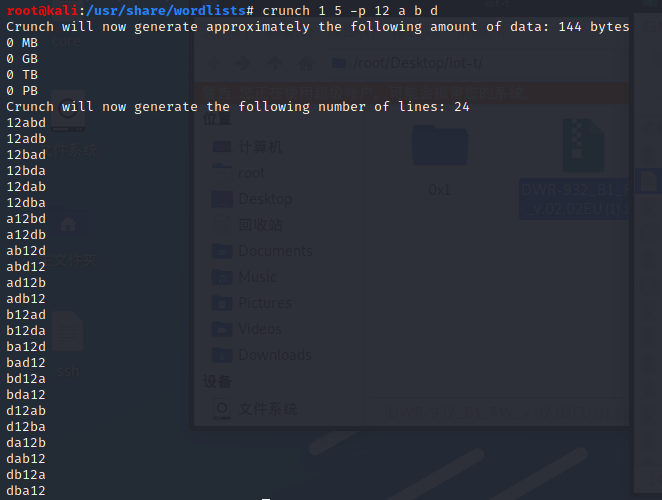Click the root@kali prompt text
The width and height of the screenshot is (662, 500).
point(42,11)
